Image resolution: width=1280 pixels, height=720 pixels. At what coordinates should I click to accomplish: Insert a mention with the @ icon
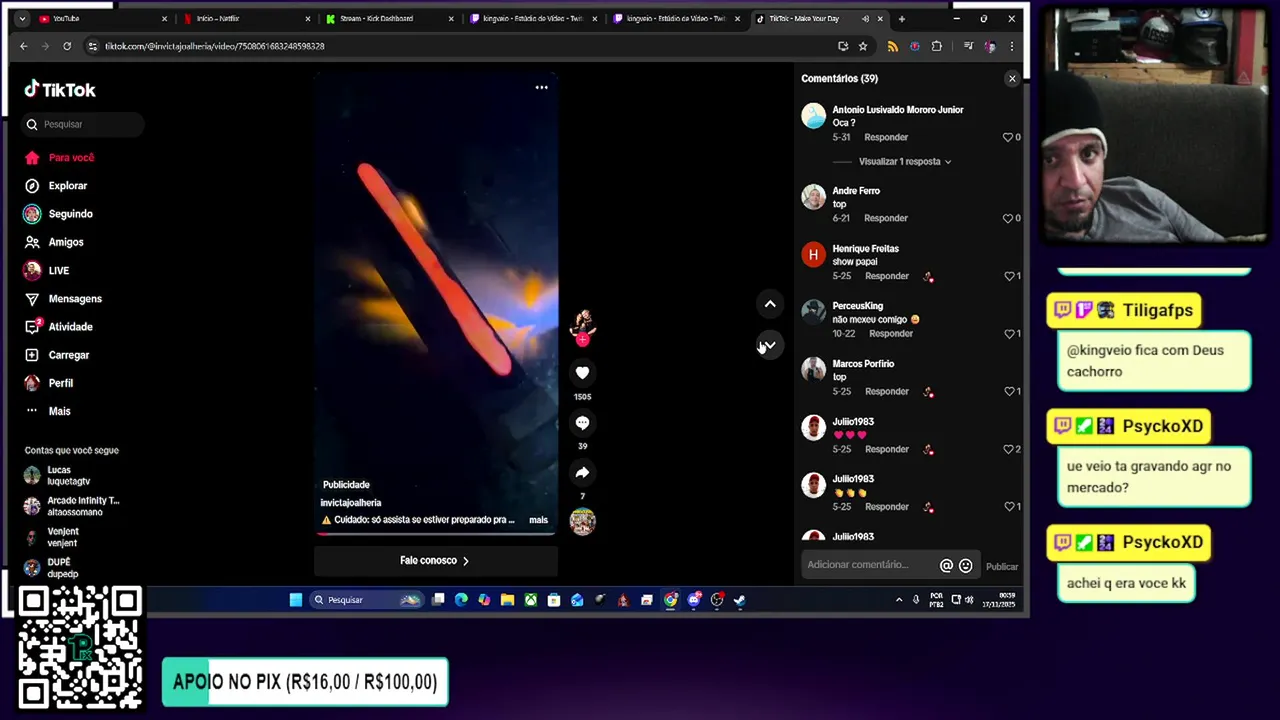[946, 565]
